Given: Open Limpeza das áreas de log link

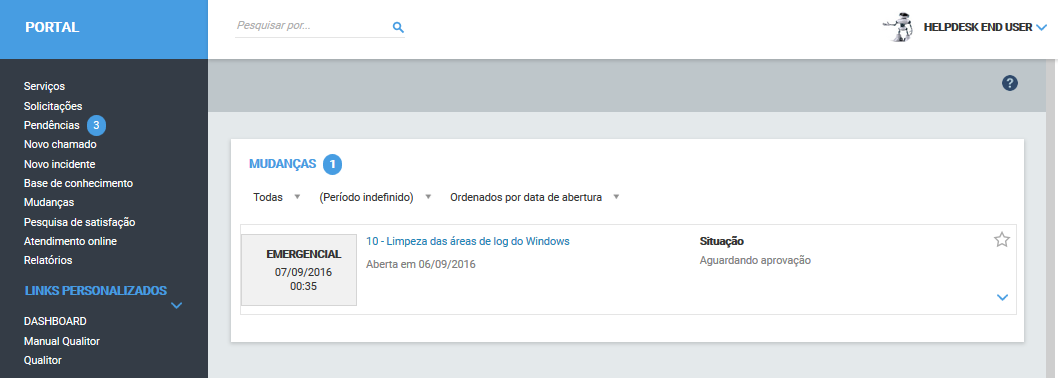Looking at the screenshot, I should pos(468,241).
